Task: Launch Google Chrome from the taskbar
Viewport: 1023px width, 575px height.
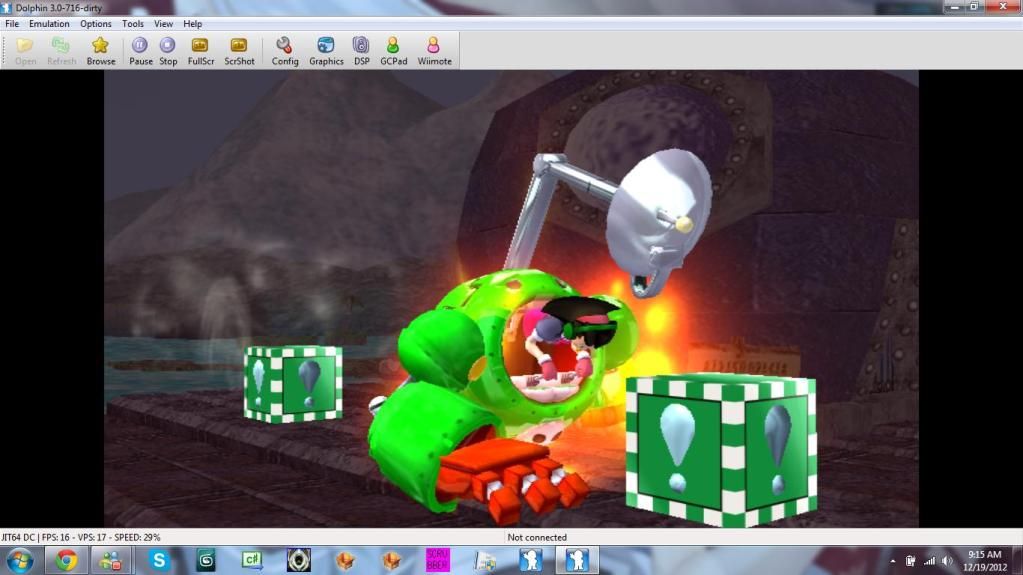Action: pos(66,561)
